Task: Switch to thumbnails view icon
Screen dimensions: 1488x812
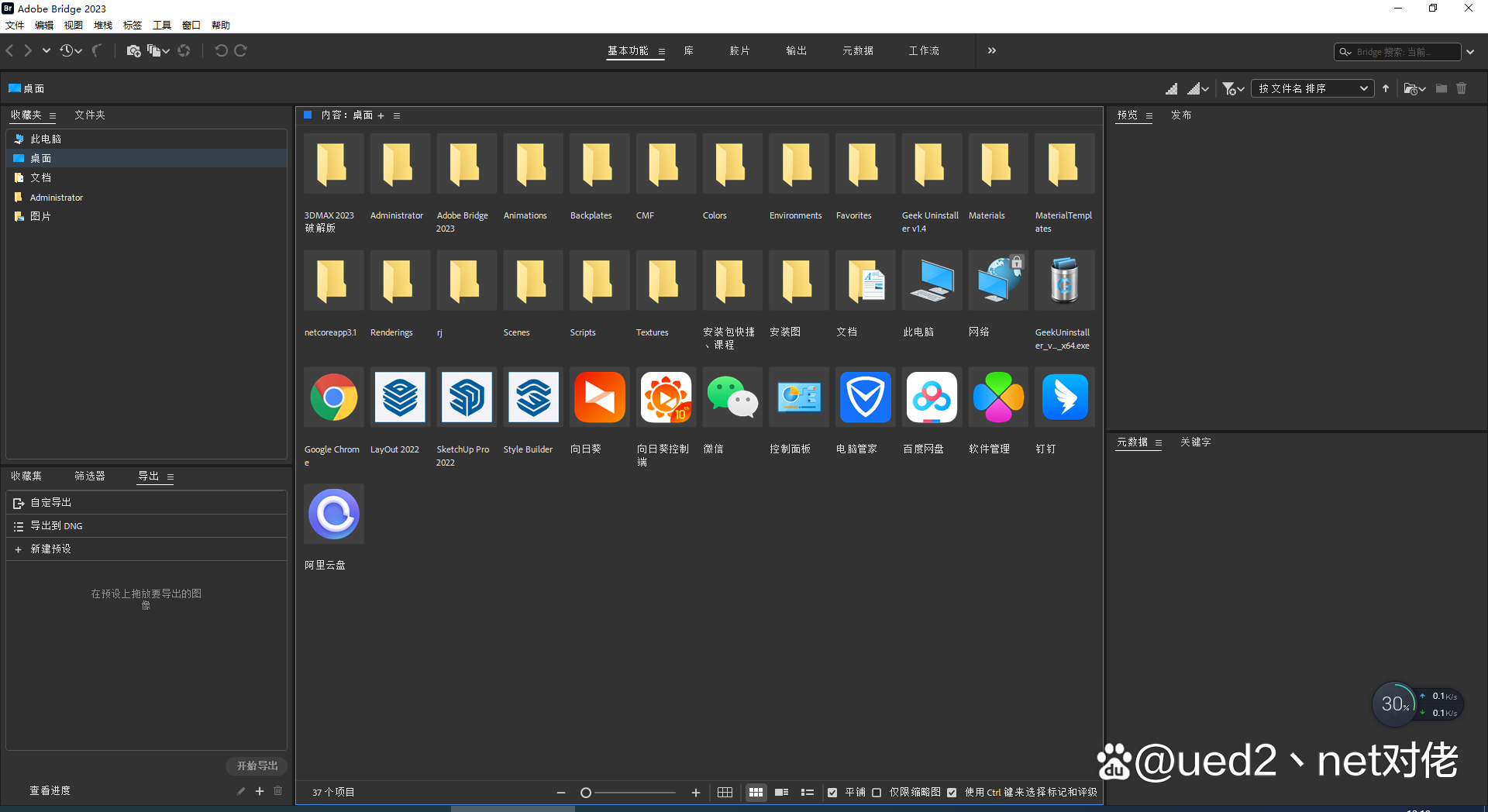Action: click(x=756, y=793)
